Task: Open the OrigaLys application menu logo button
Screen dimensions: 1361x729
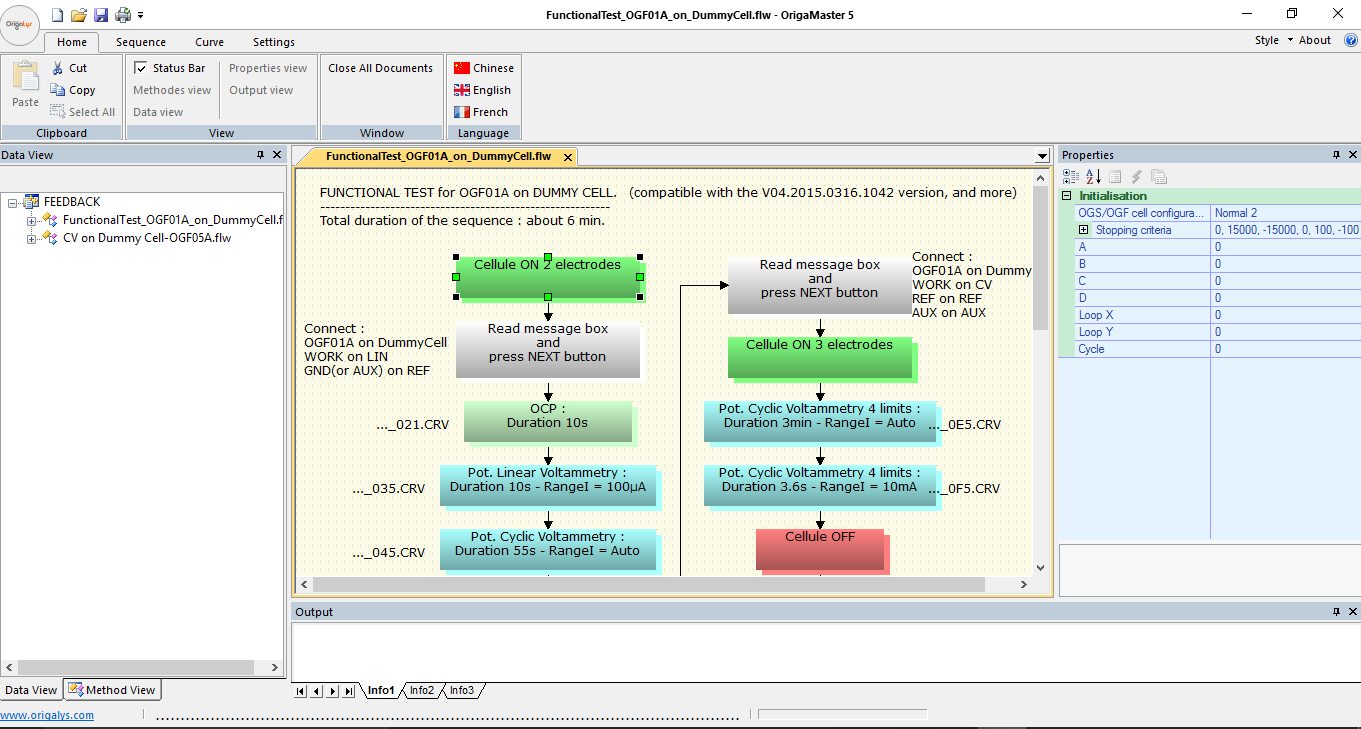Action: (x=20, y=24)
